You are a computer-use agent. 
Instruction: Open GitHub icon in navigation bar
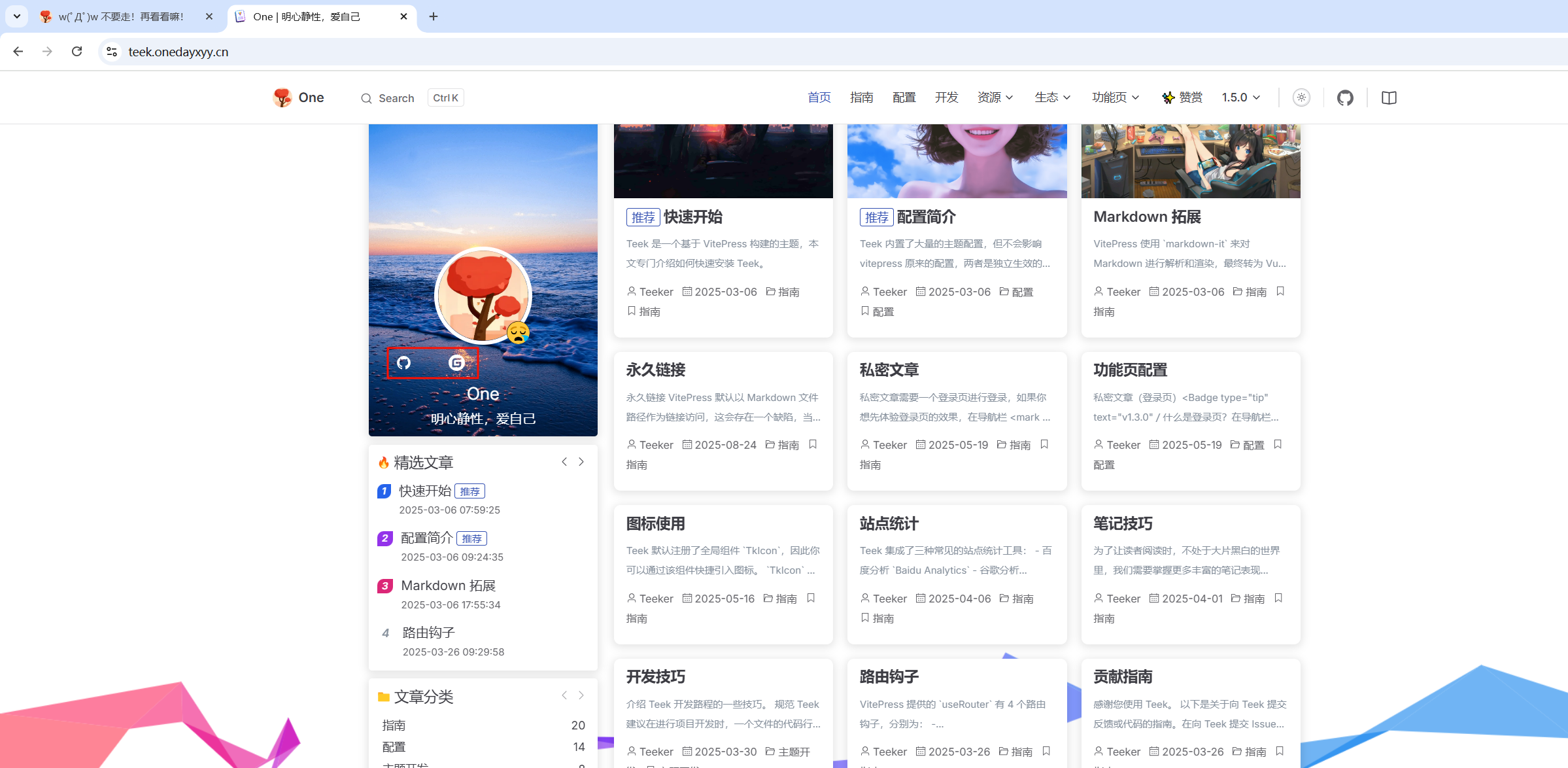point(1345,97)
